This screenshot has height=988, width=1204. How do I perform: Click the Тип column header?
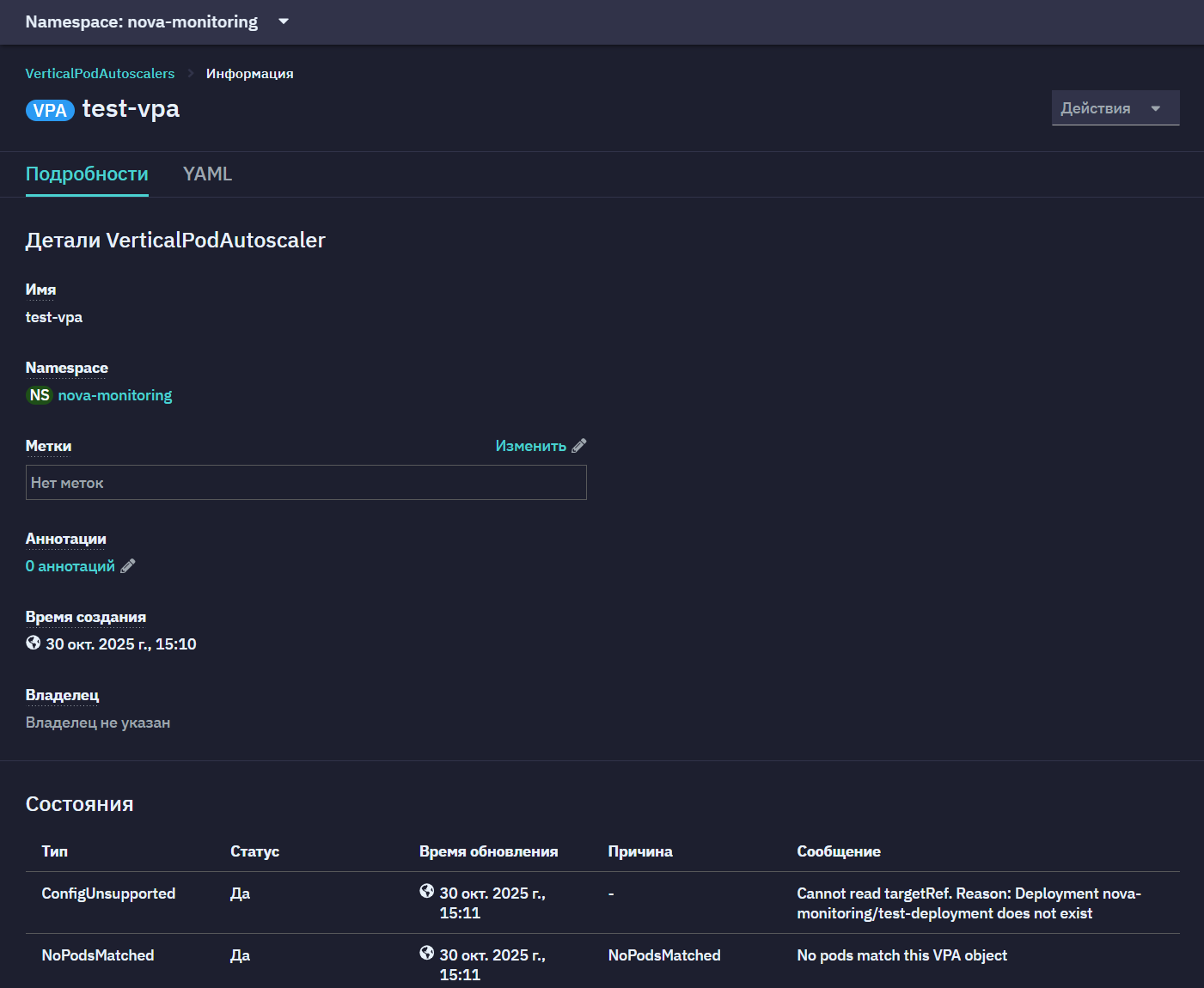point(55,851)
